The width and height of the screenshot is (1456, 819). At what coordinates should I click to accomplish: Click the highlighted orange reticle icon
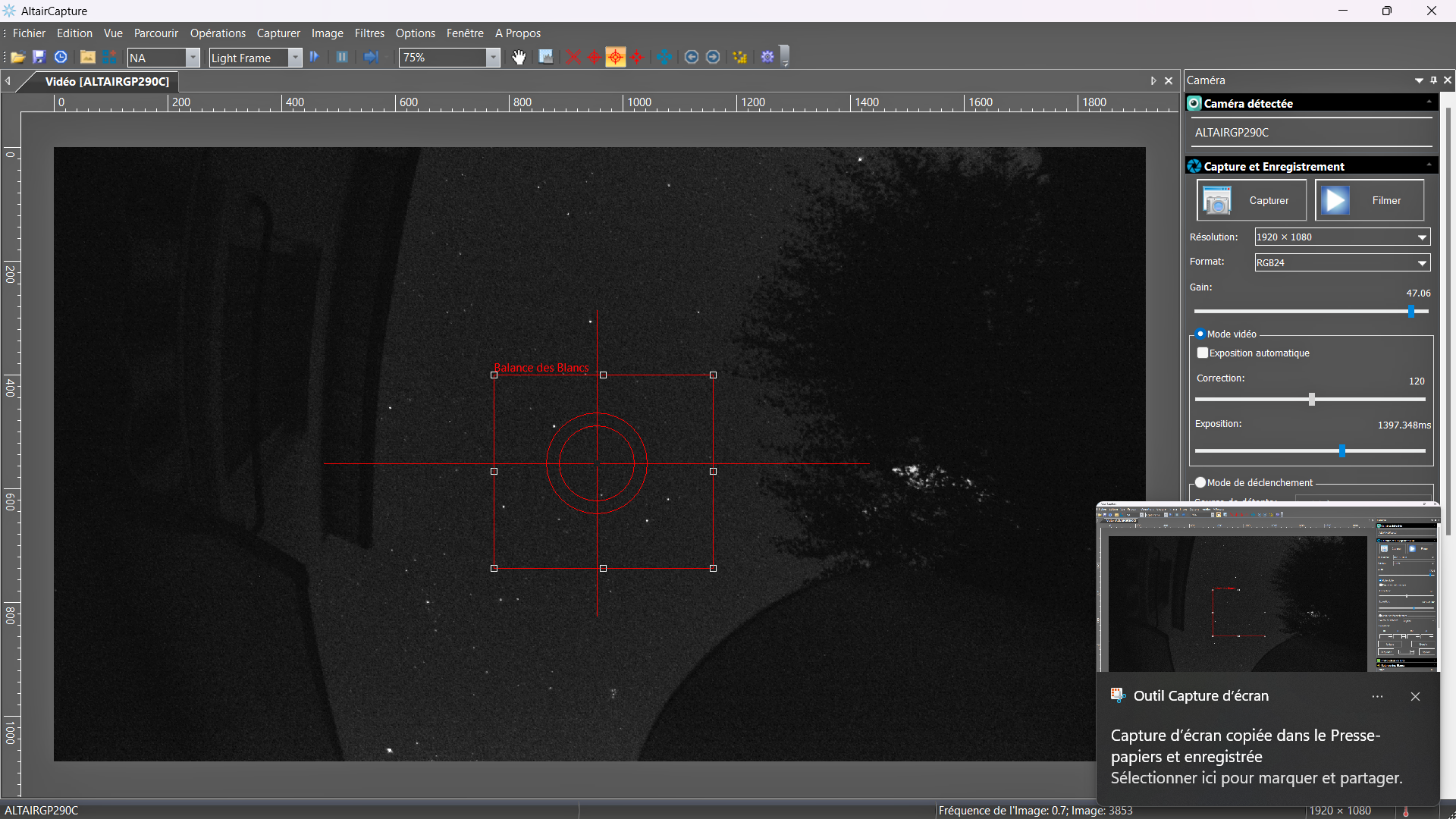pyautogui.click(x=616, y=58)
